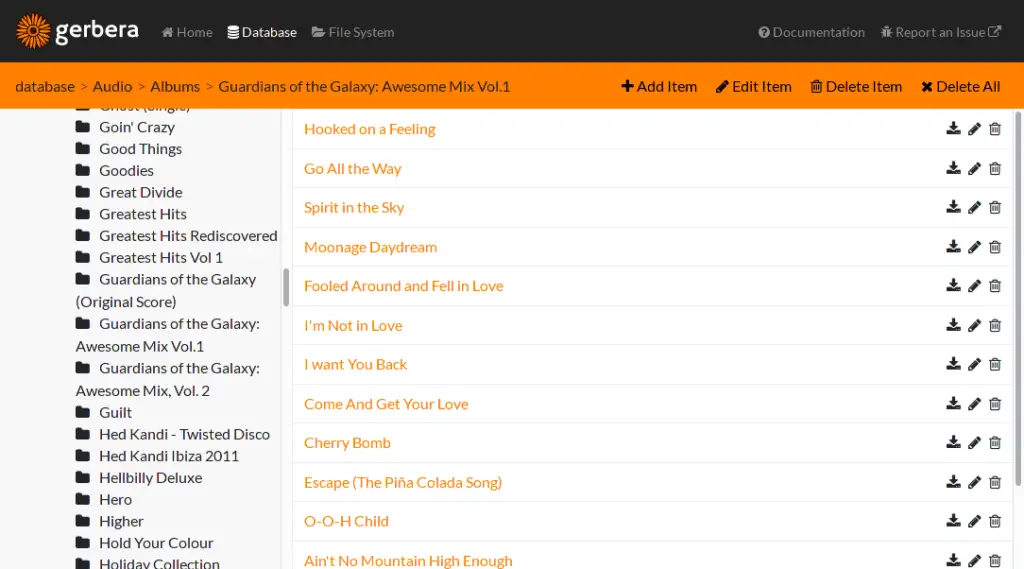Viewport: 1024px width, 569px height.
Task: Navigate to Albums breadcrumb
Action: 175,86
